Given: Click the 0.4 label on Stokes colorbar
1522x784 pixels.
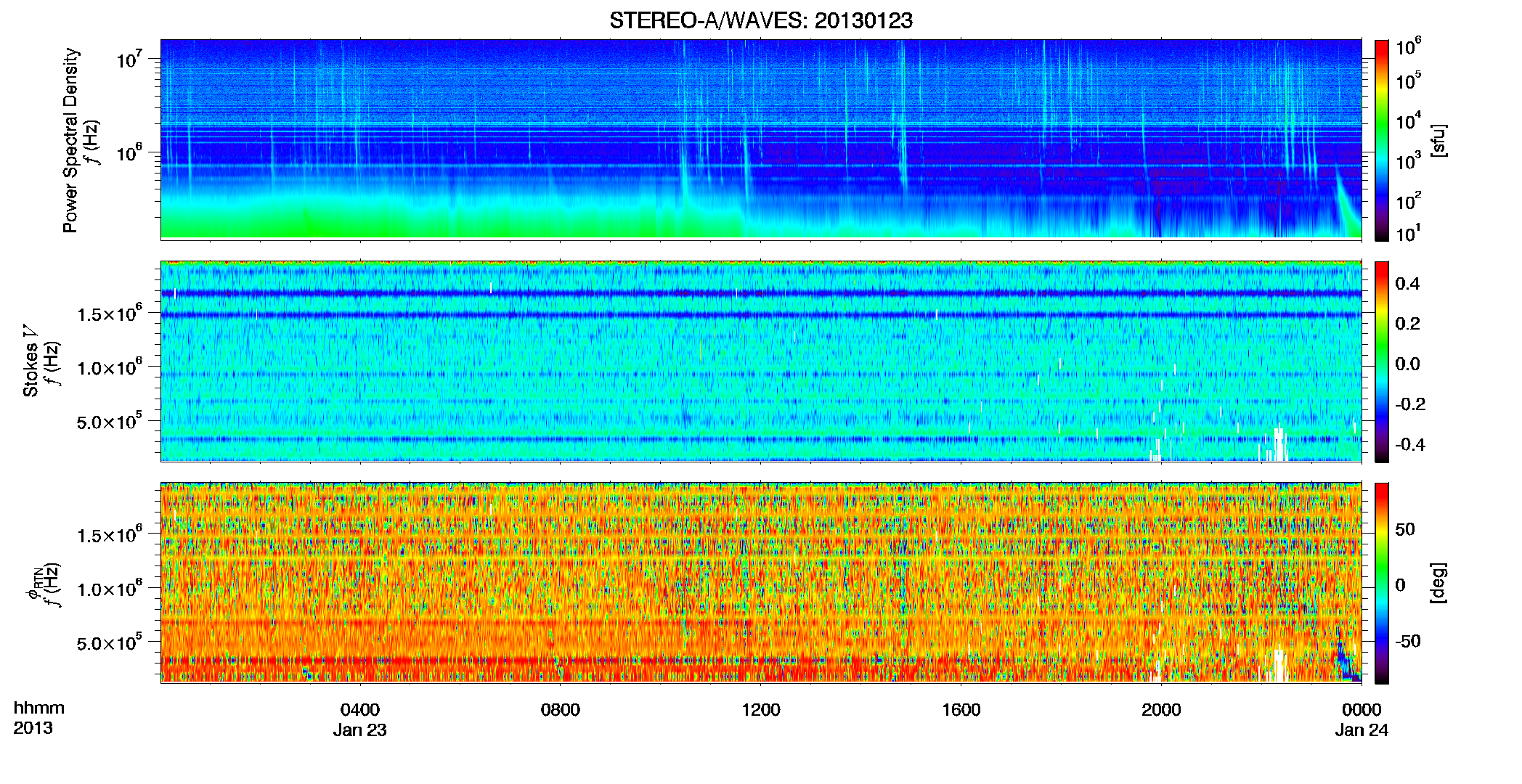Looking at the screenshot, I should [x=1407, y=284].
